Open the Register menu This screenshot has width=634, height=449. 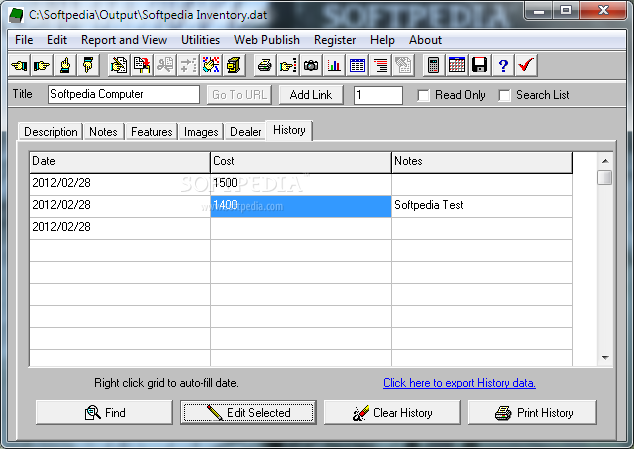pyautogui.click(x=335, y=40)
